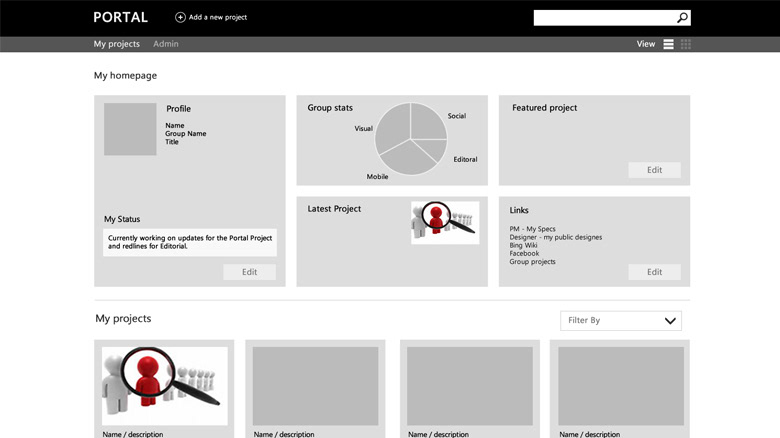The width and height of the screenshot is (780, 438).
Task: Open first project thumbnail with magnifier image
Action: pyautogui.click(x=165, y=386)
